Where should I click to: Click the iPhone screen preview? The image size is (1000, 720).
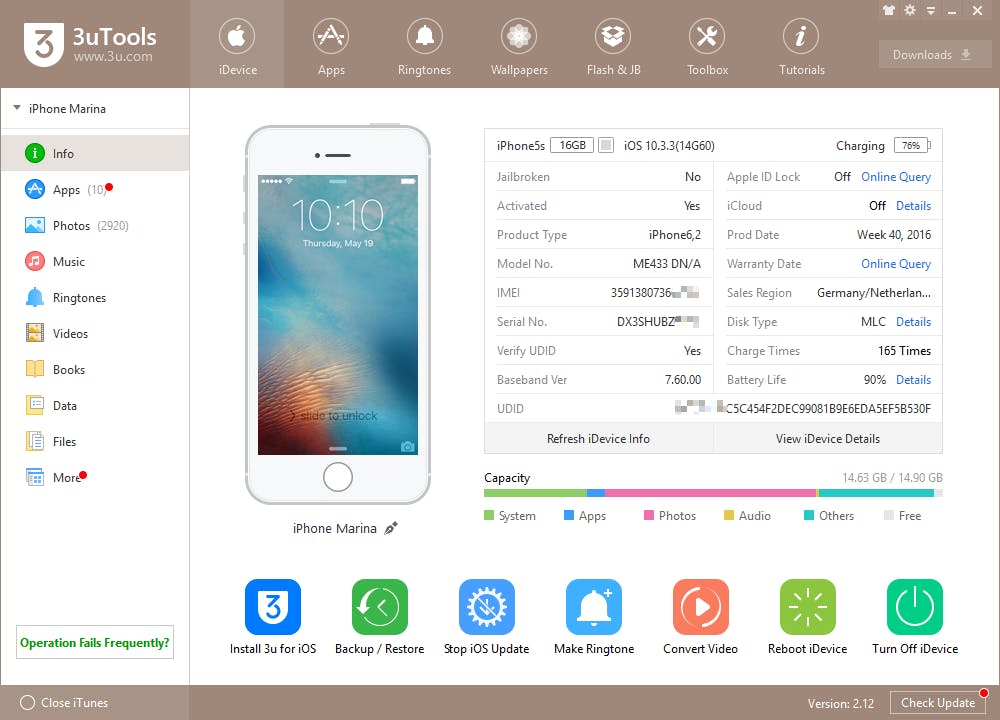337,315
